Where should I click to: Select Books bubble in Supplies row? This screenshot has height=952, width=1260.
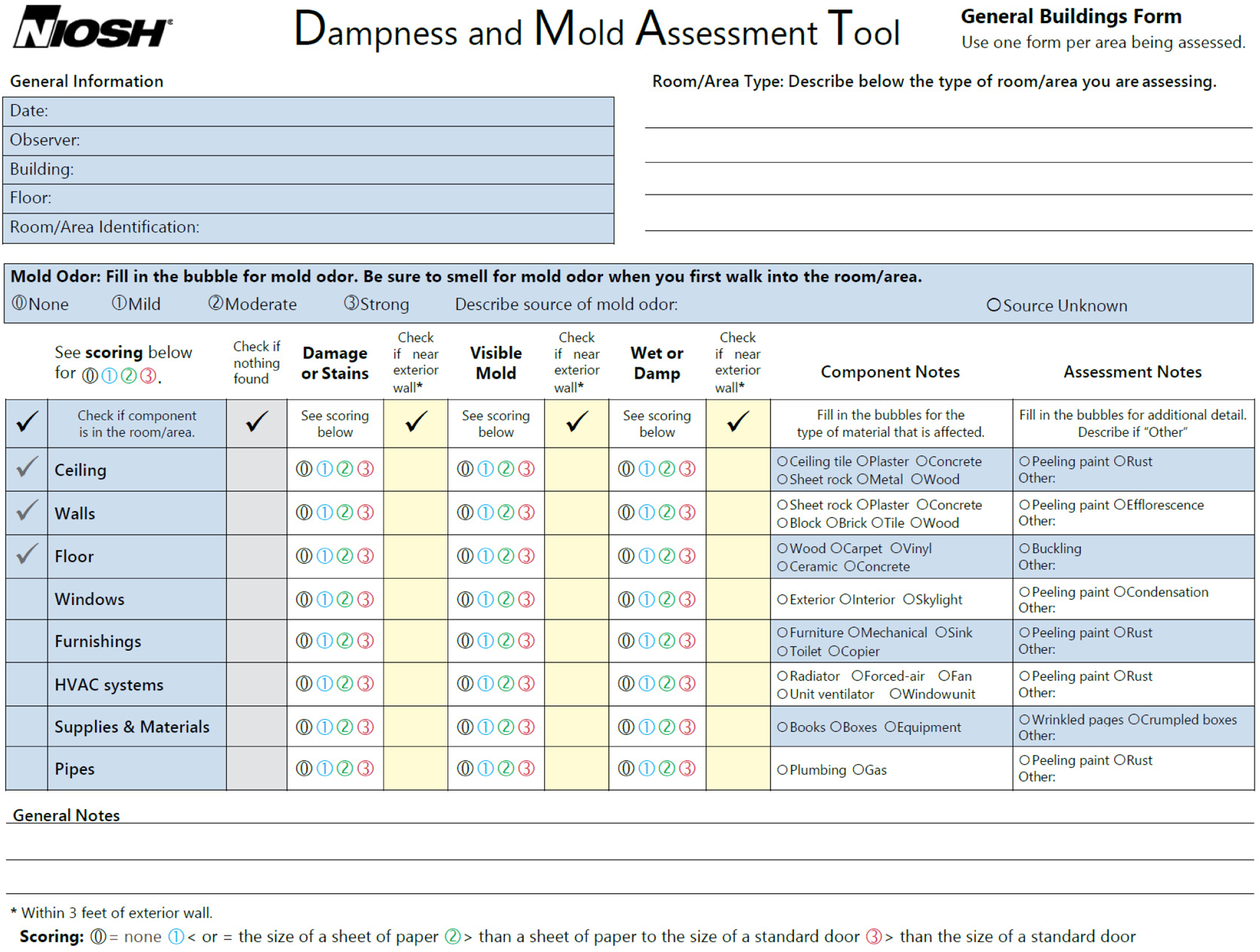tap(782, 727)
